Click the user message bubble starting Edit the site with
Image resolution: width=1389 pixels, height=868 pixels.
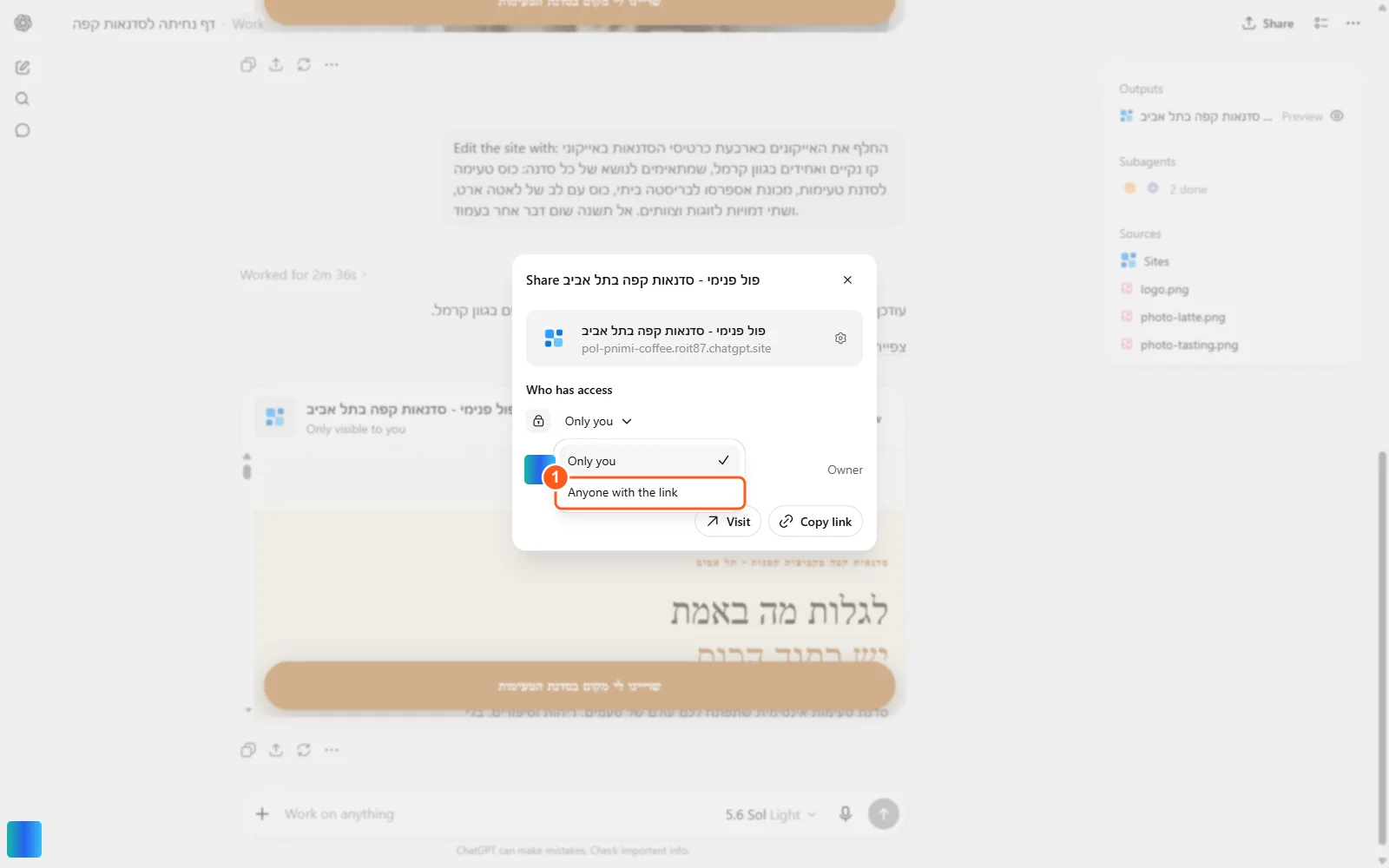click(x=674, y=180)
